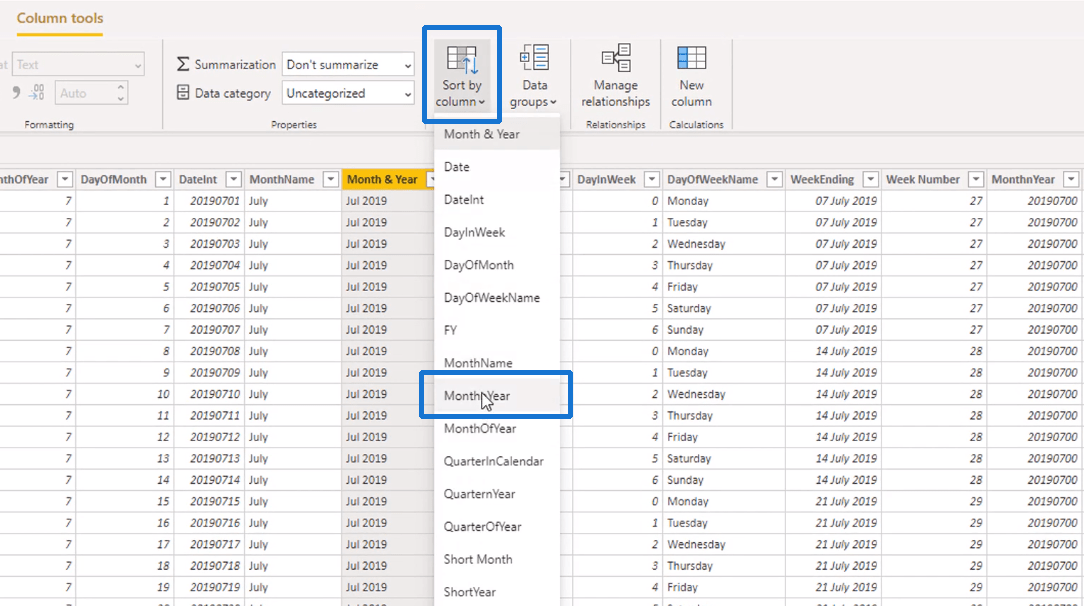
Task: Choose Month & Year in sort list
Action: pos(496,134)
